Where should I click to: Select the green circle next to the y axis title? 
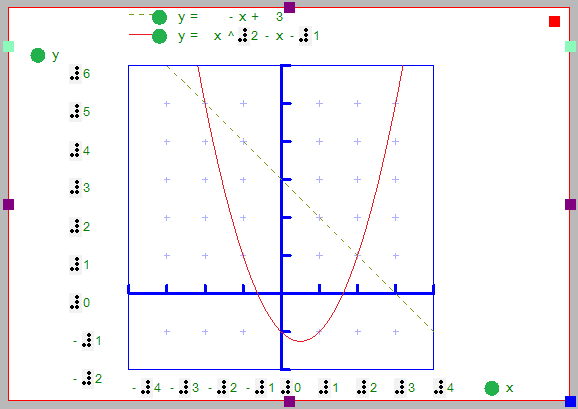point(38,56)
